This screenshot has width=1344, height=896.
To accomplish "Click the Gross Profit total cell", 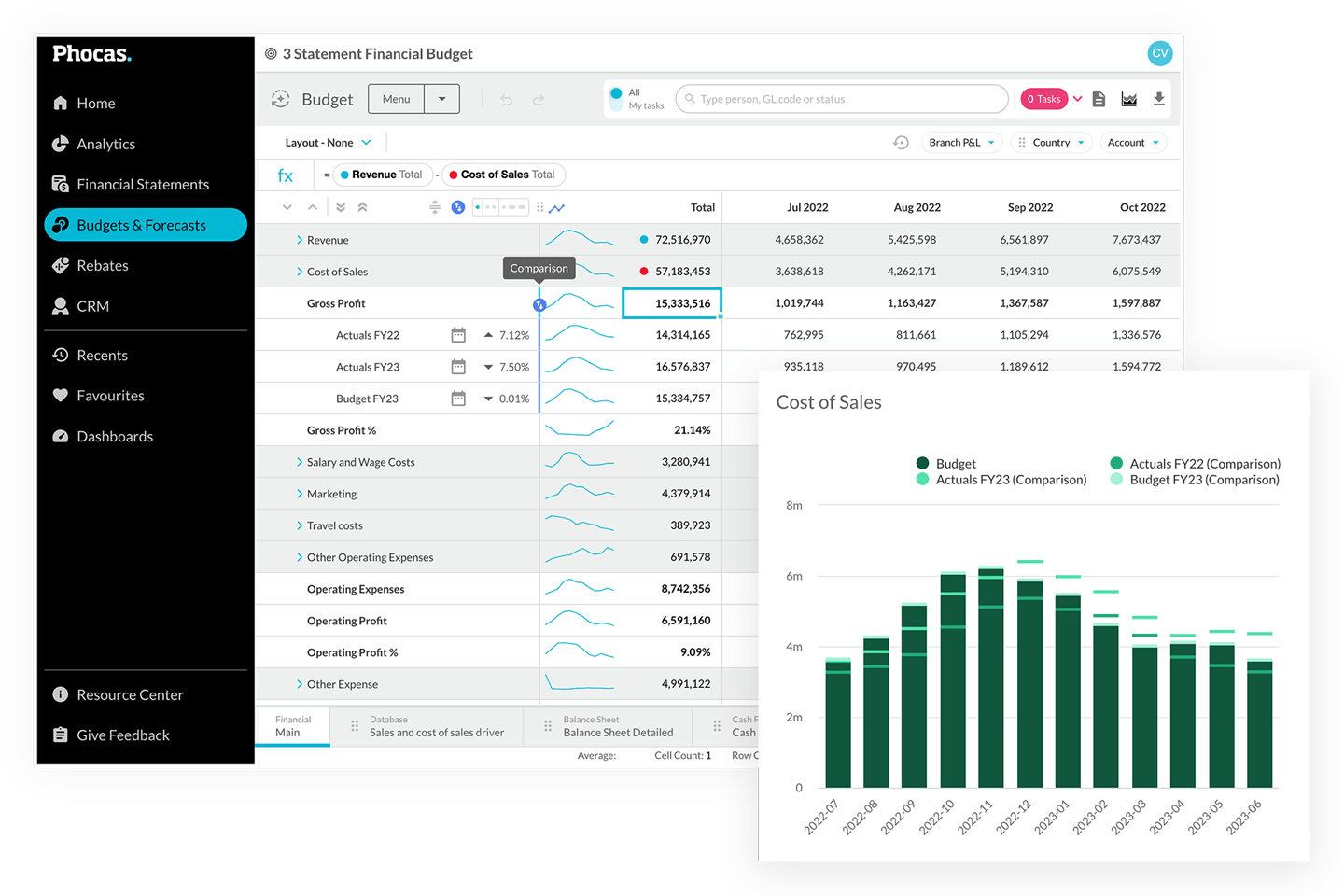I will (672, 302).
